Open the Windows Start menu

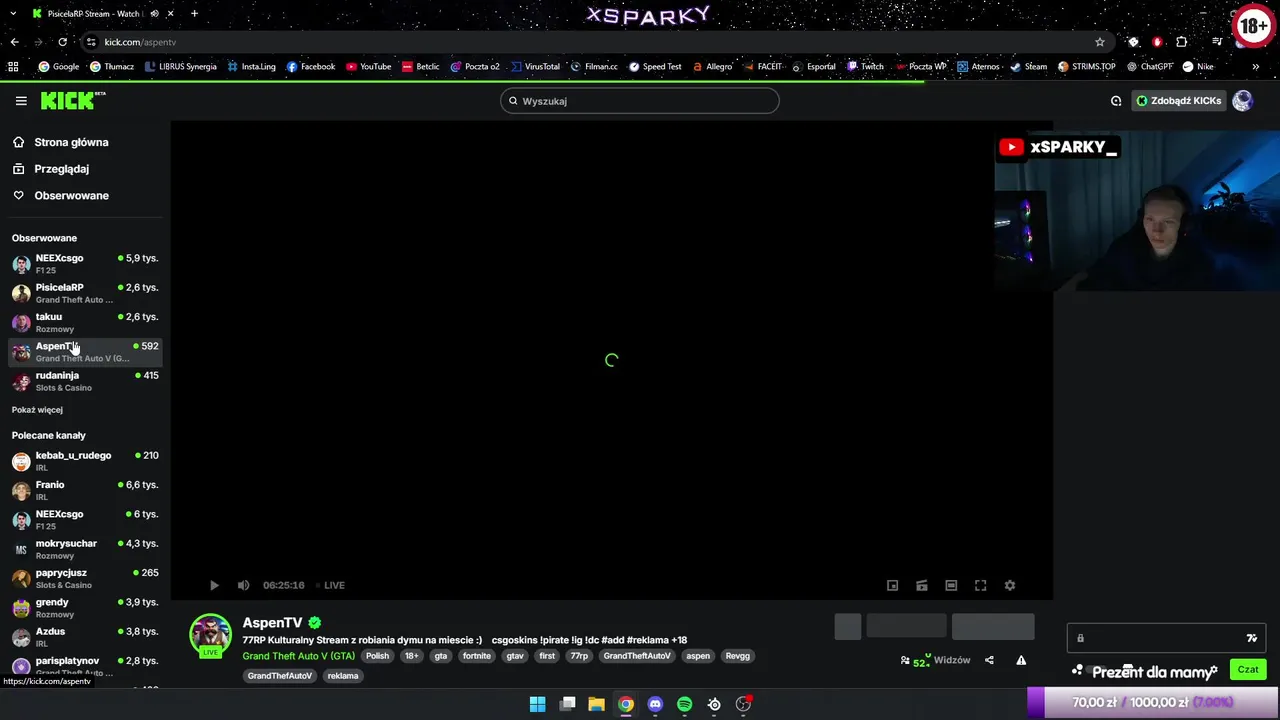[x=537, y=704]
